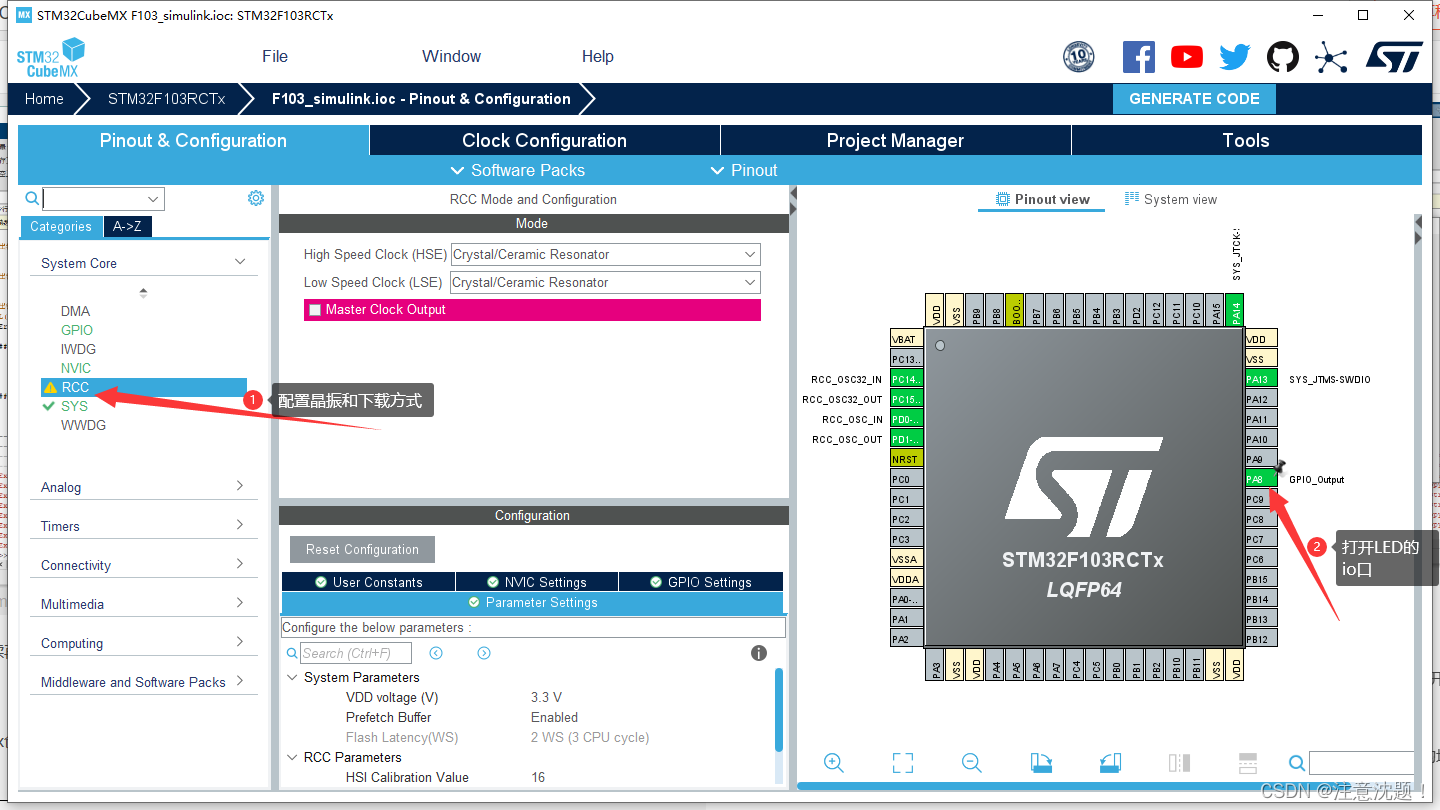Flip chip horizontally icon
Viewport: 1440px width, 810px height.
pos(1179,763)
